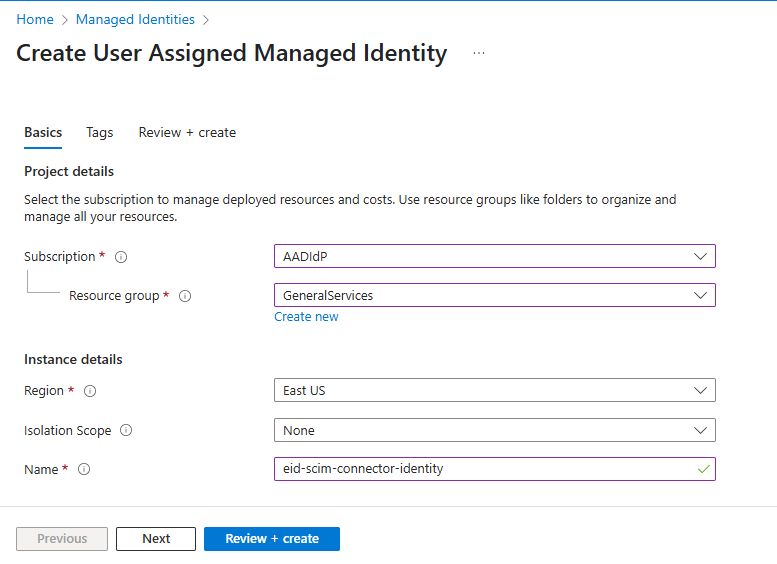
Task: Switch to the Tags tab
Action: 100,132
